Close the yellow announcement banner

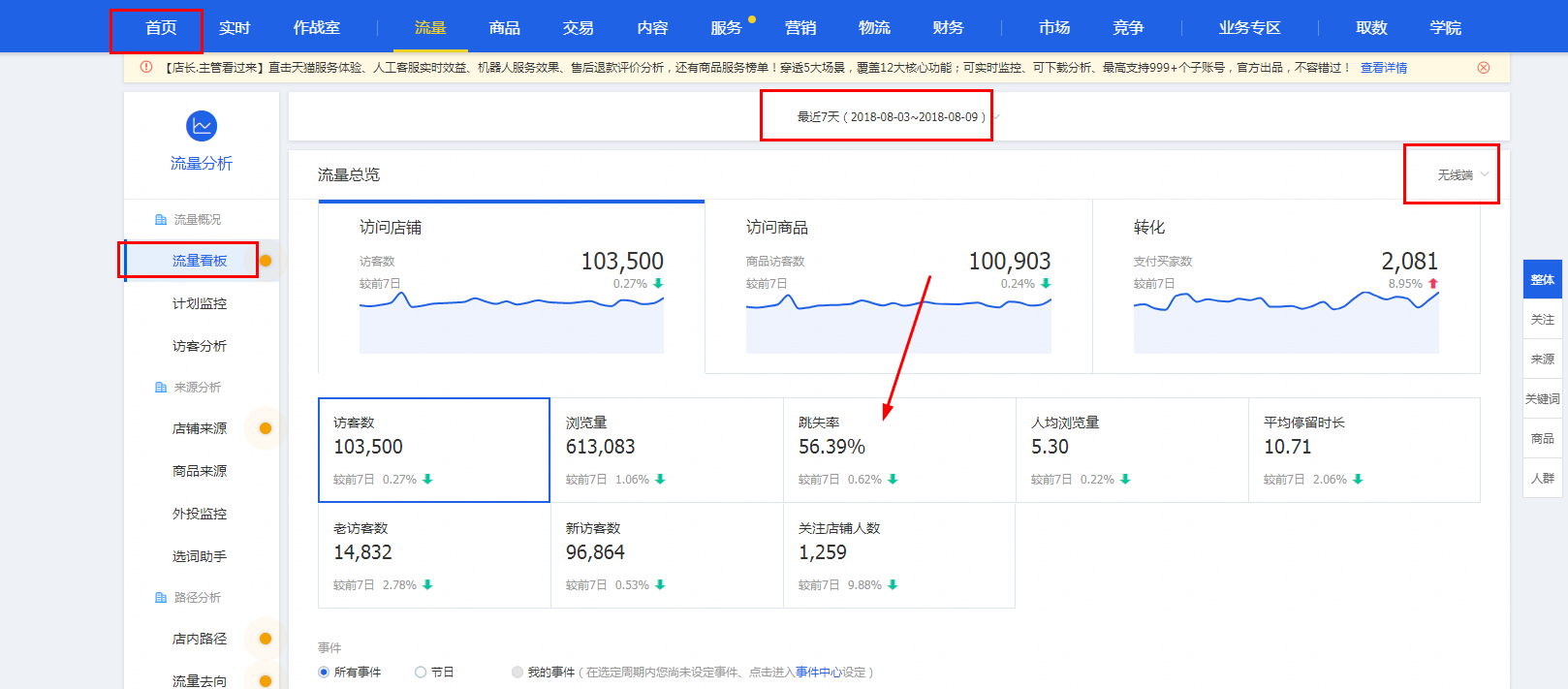[1484, 68]
